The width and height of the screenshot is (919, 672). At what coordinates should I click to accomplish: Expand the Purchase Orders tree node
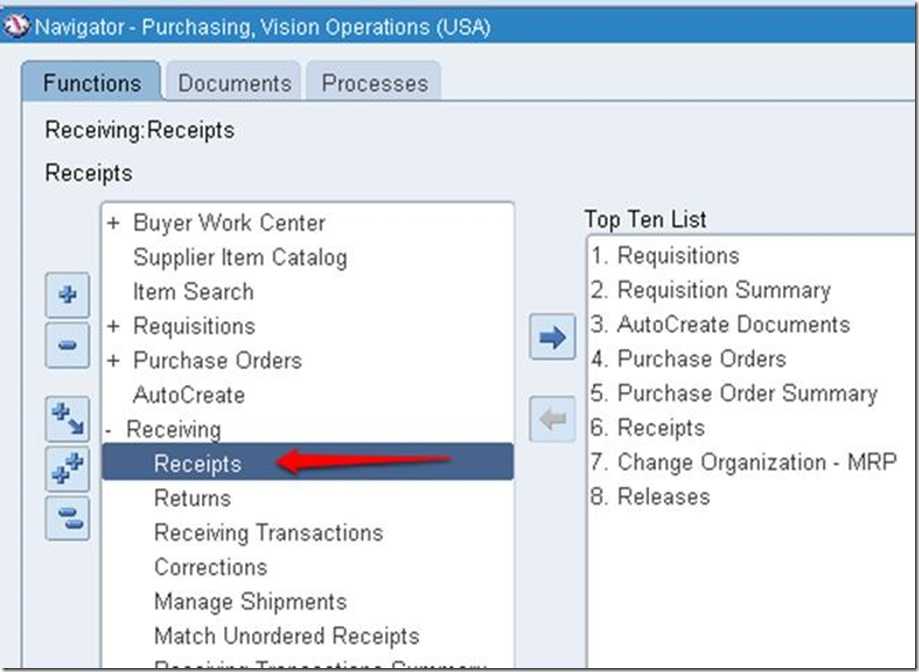coord(113,361)
